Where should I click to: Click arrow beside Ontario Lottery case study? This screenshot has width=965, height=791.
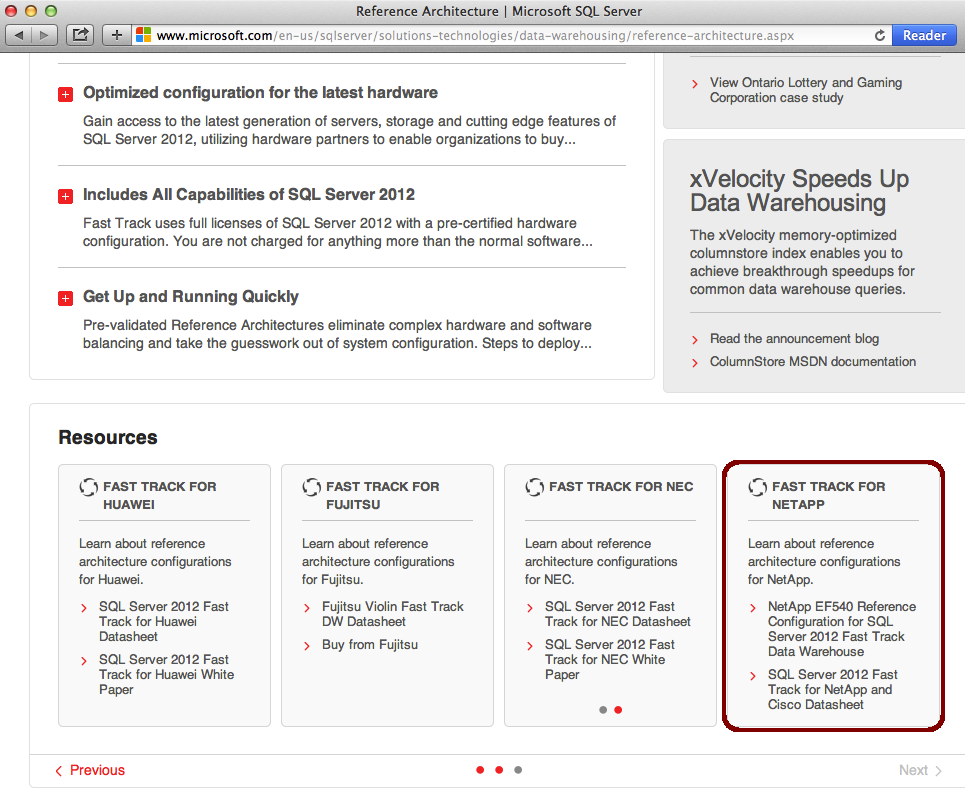pos(695,84)
